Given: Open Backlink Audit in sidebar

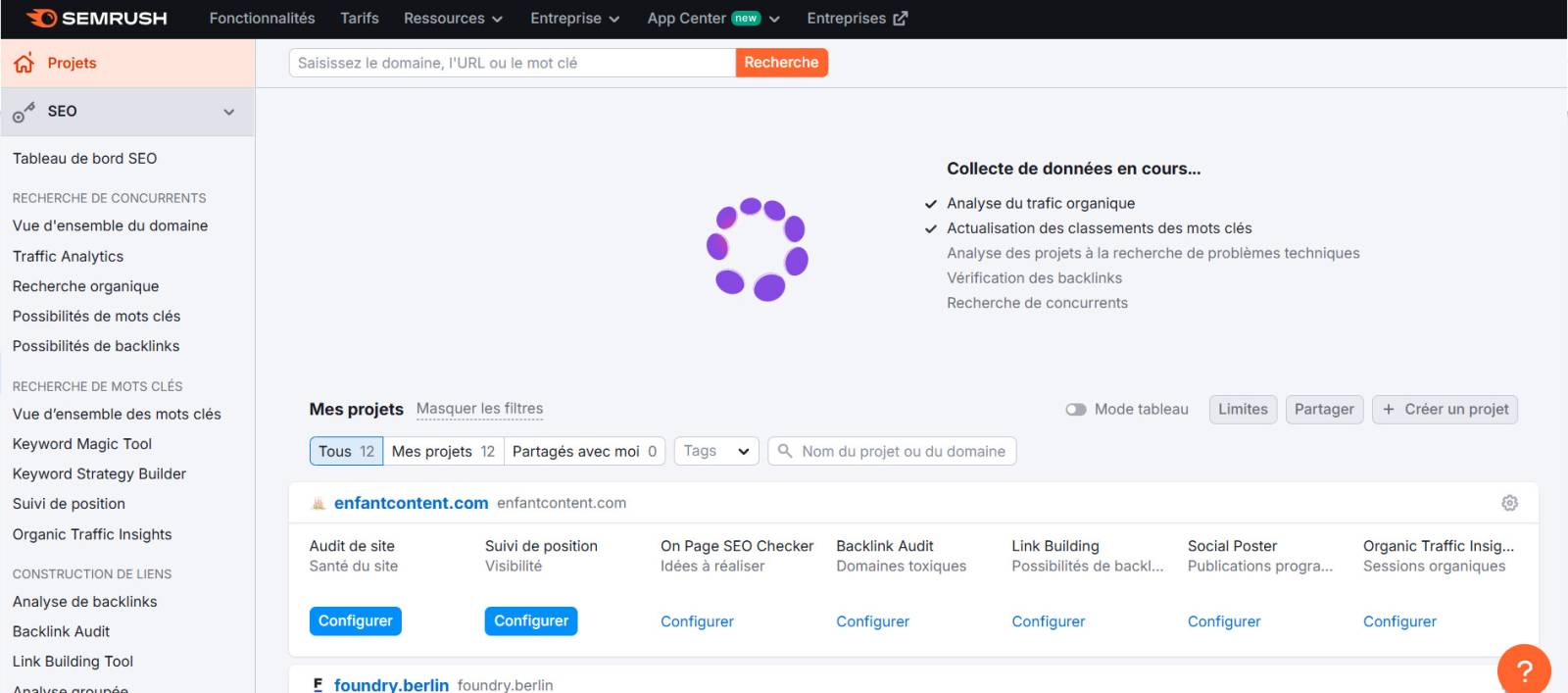Looking at the screenshot, I should [x=61, y=631].
